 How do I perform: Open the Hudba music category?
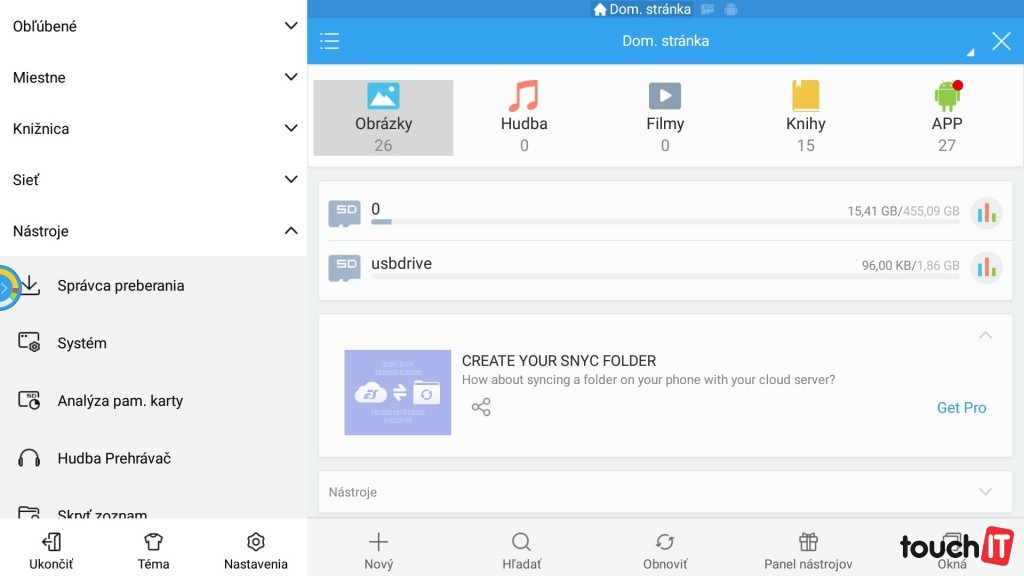click(x=524, y=118)
